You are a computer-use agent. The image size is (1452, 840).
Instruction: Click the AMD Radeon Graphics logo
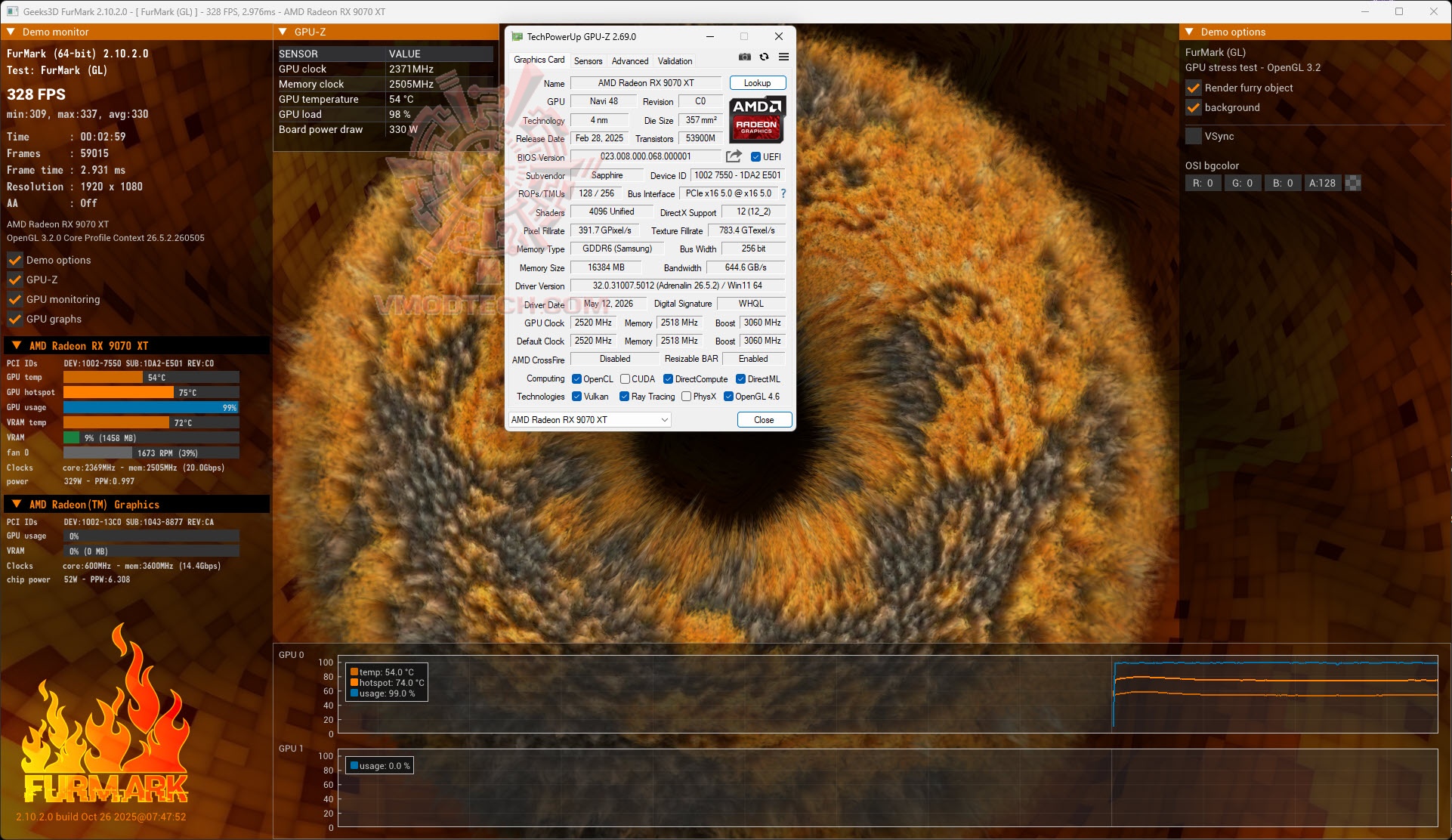757,119
